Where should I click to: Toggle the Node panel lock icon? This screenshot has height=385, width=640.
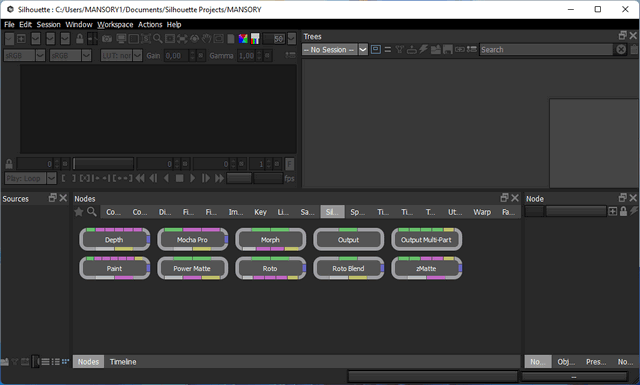pos(623,211)
